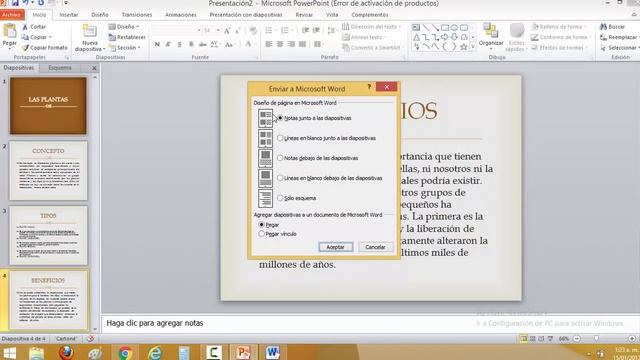This screenshot has width=640, height=360.
Task: Open 'Dirección del texto' dropdown
Action: 371,27
